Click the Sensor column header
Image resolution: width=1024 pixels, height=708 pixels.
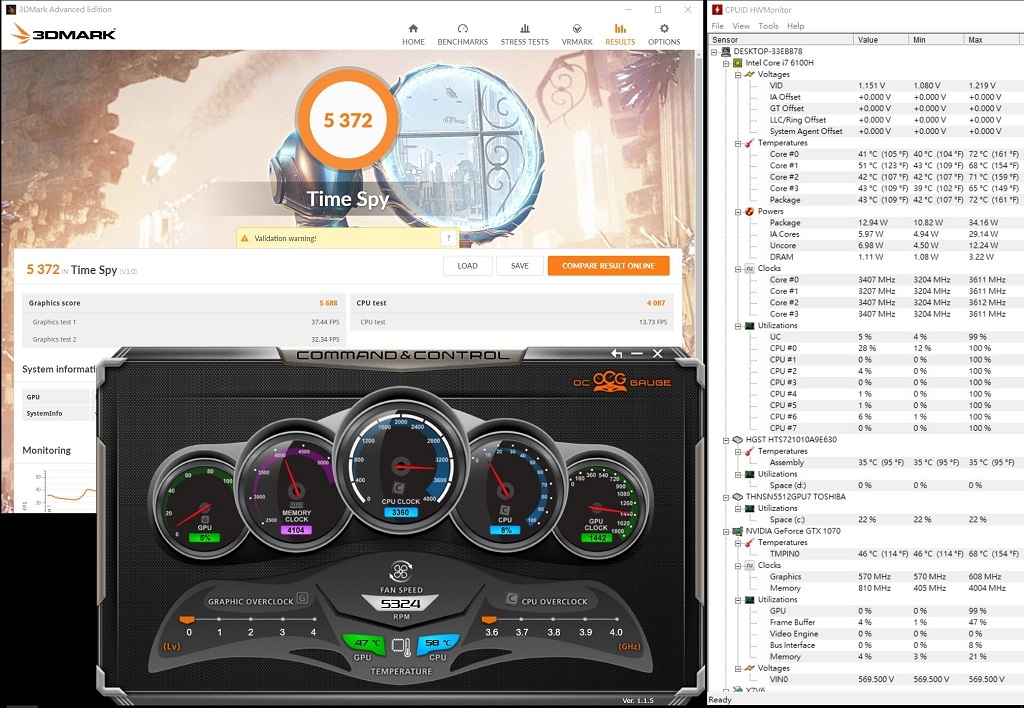(x=781, y=40)
